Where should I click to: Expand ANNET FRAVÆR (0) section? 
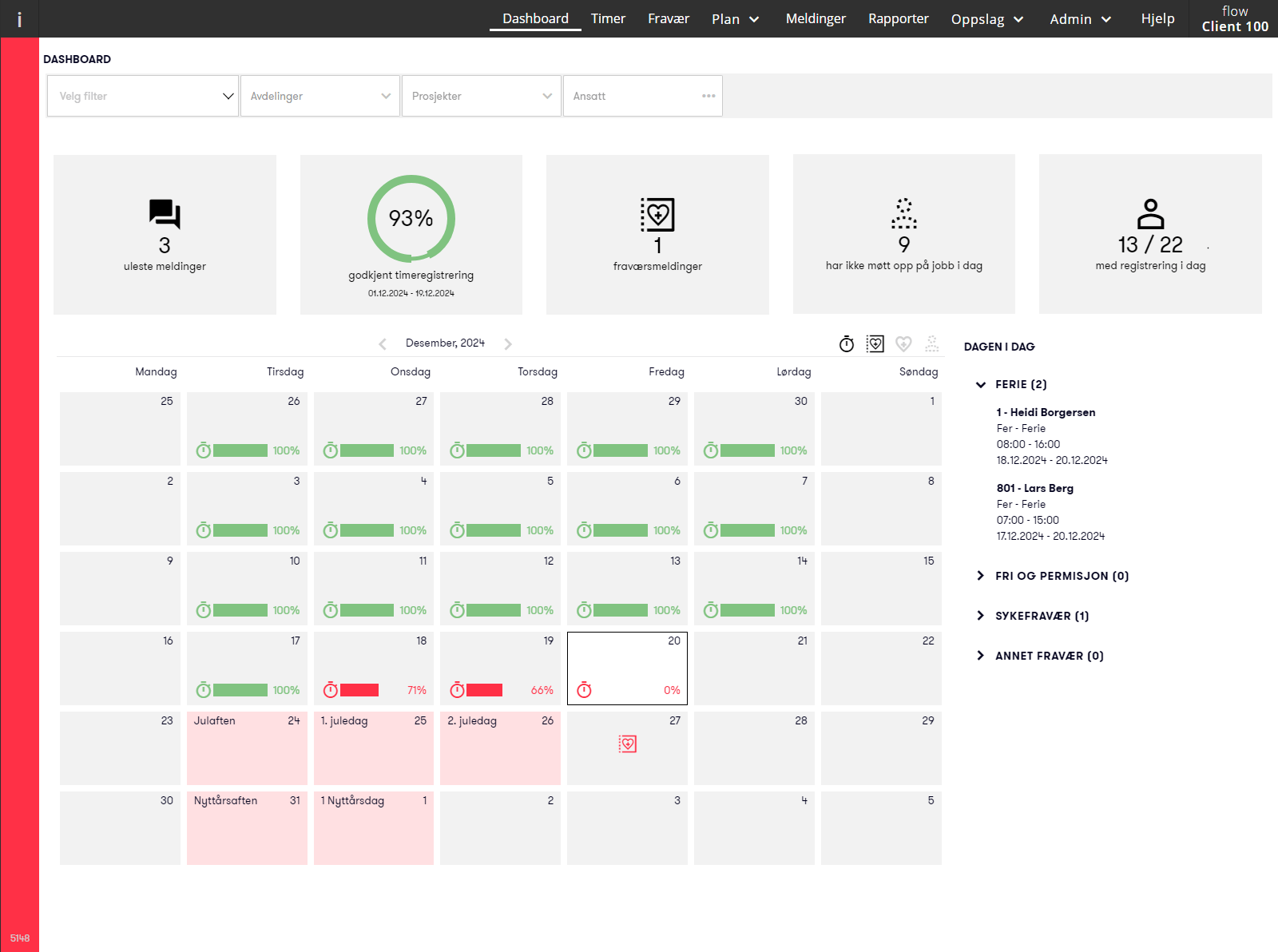pyautogui.click(x=1040, y=656)
